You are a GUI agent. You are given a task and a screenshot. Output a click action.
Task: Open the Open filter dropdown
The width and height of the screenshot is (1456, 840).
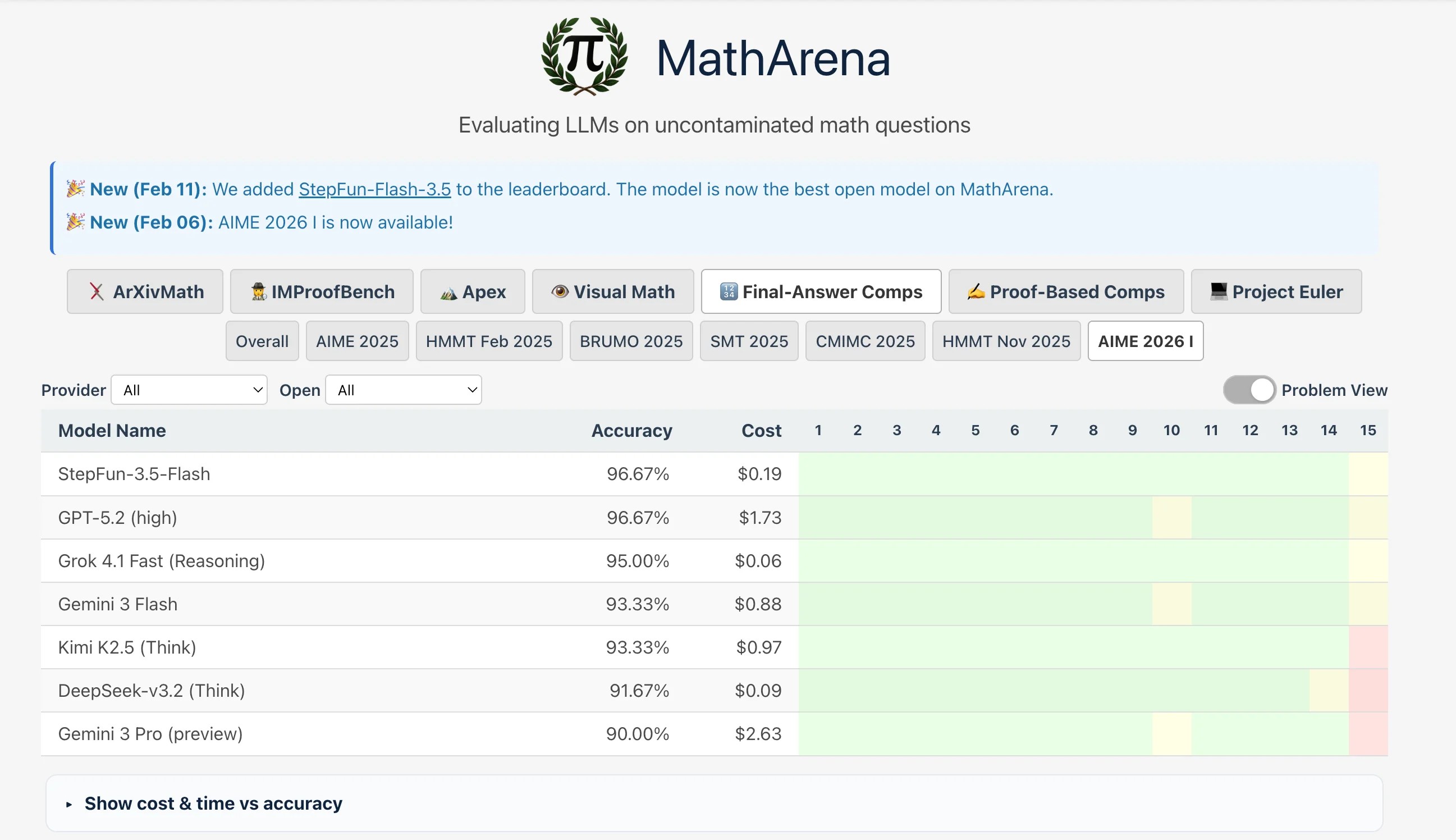coord(403,390)
